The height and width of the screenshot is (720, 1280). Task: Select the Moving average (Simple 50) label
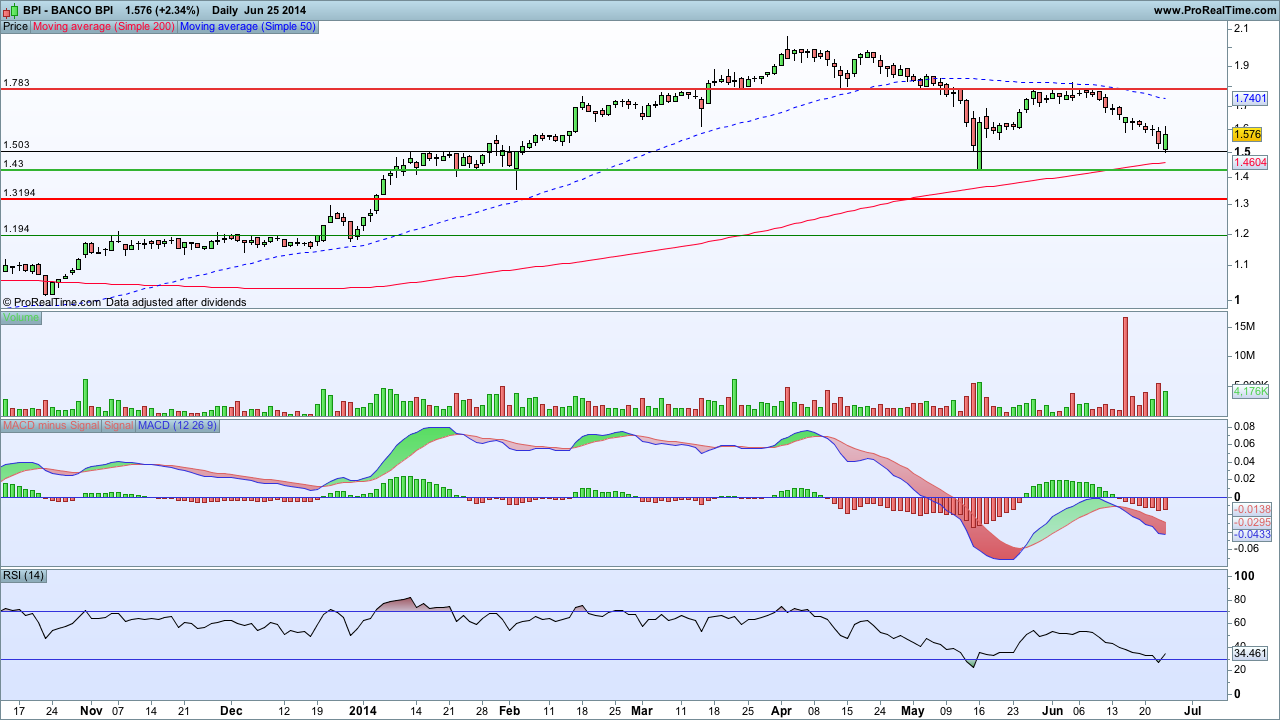point(248,26)
